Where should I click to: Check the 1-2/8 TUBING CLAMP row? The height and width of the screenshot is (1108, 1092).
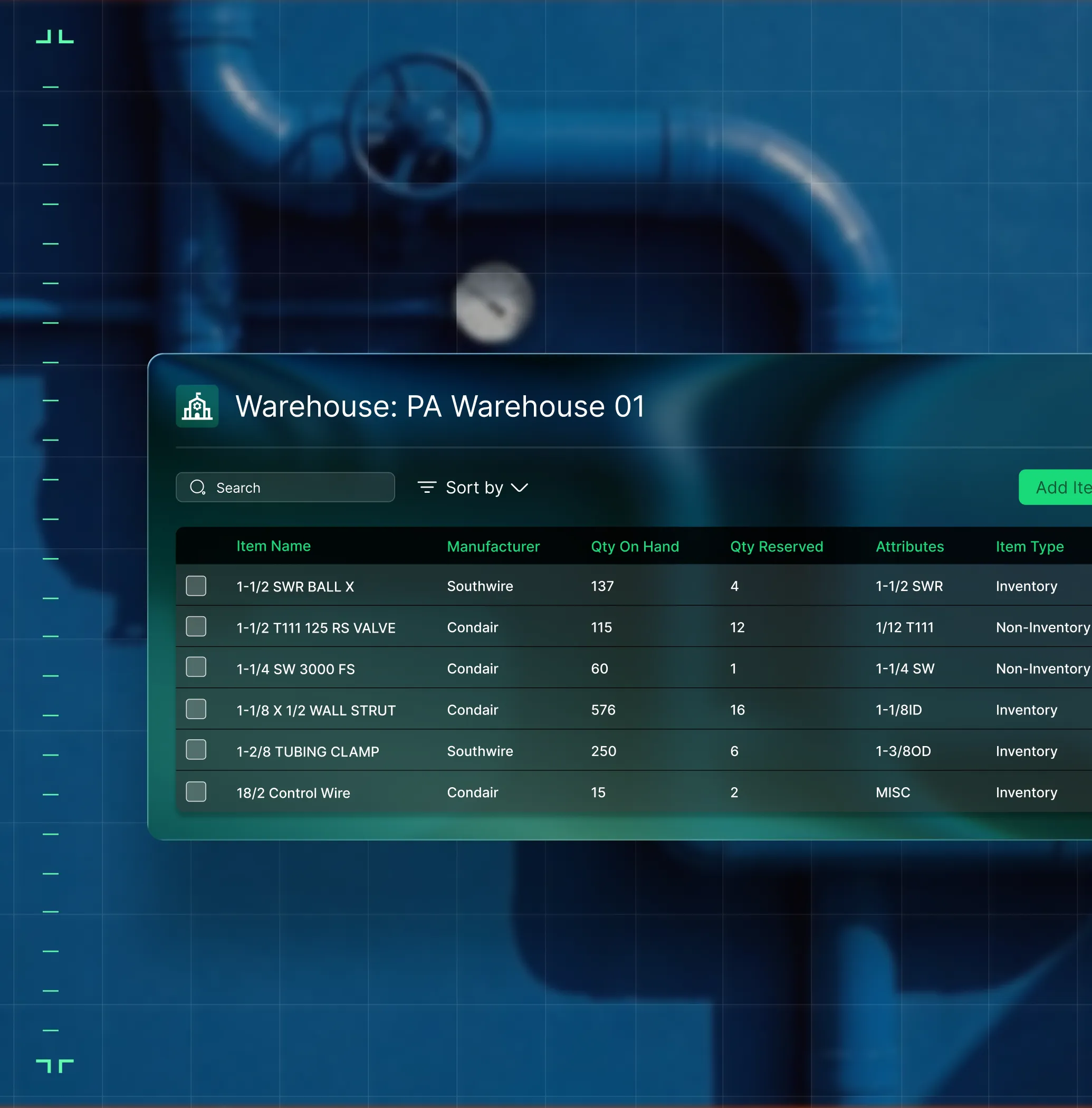(x=196, y=750)
